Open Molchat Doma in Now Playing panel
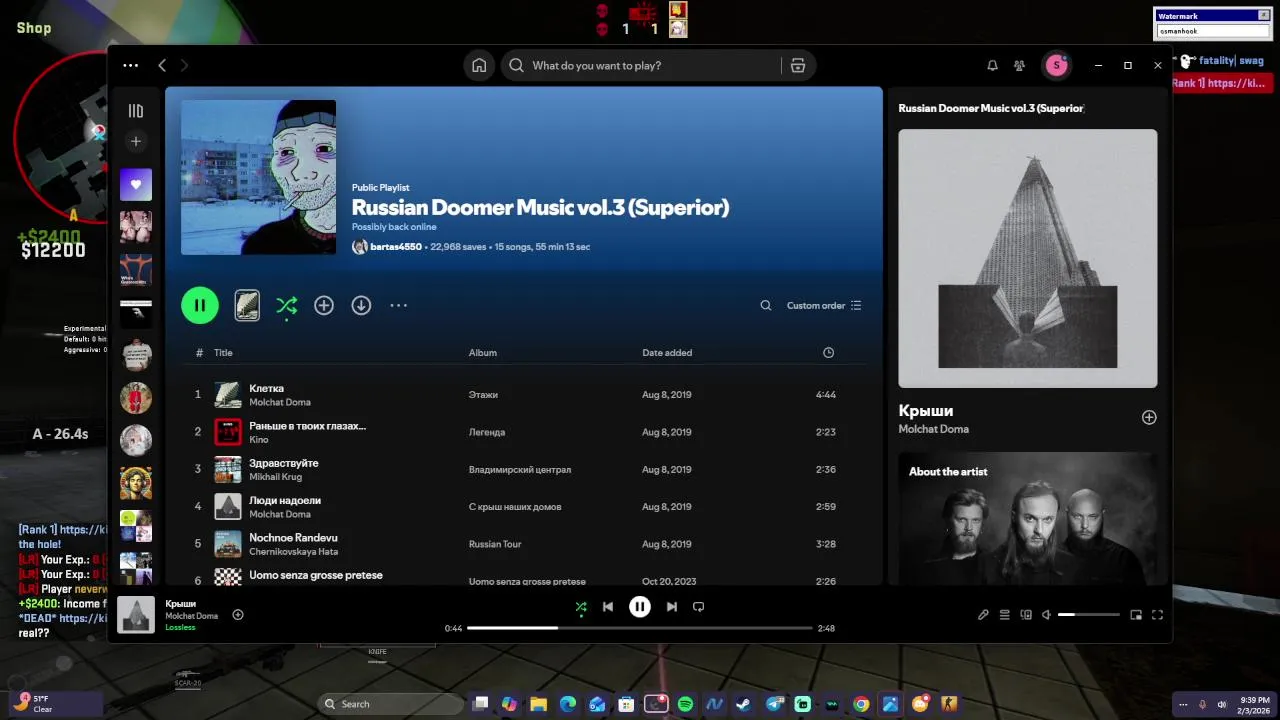Screen dimensions: 1280x720 pos(933,429)
